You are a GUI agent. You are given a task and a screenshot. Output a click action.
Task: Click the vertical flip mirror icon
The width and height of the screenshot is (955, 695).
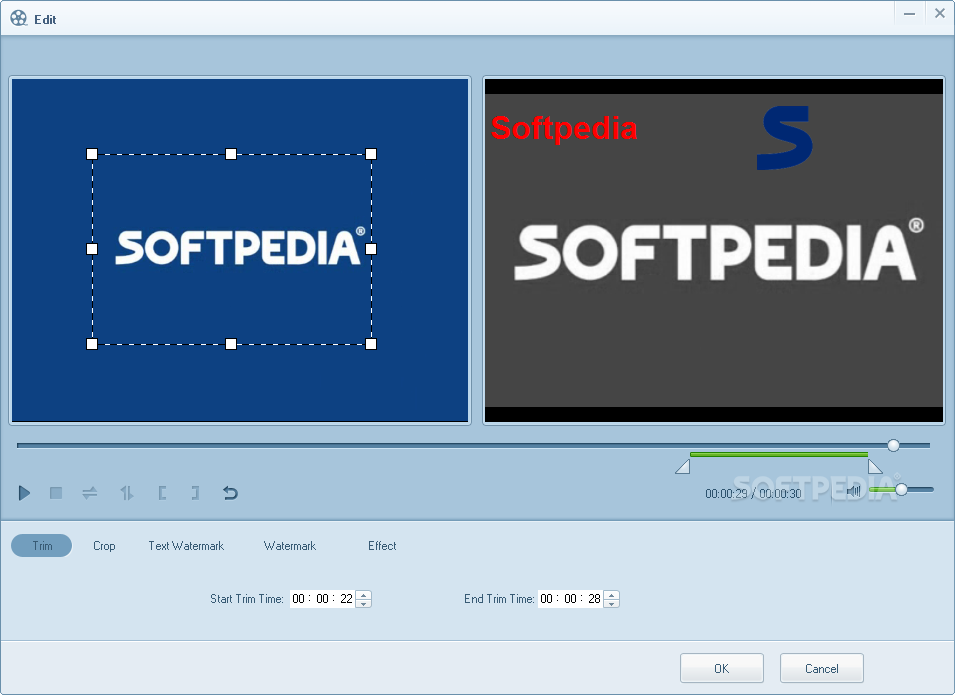pyautogui.click(x=127, y=493)
